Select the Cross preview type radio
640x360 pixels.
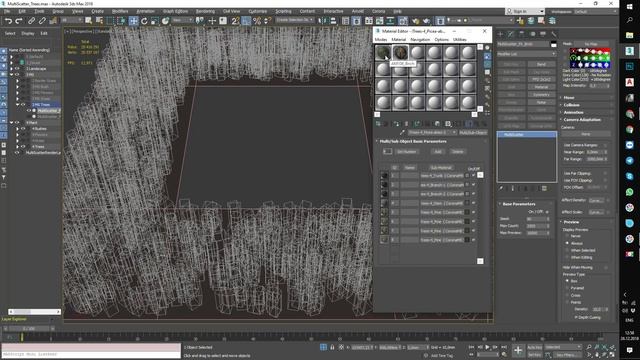567,295
